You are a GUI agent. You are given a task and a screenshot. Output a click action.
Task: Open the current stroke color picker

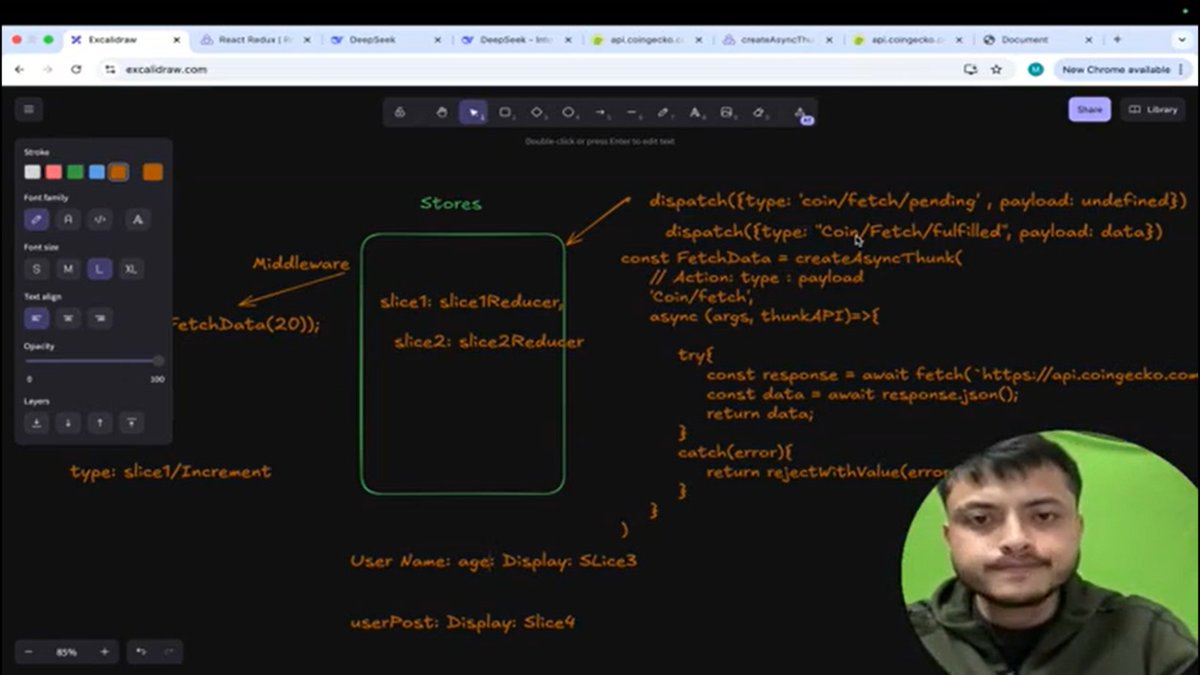tap(153, 172)
